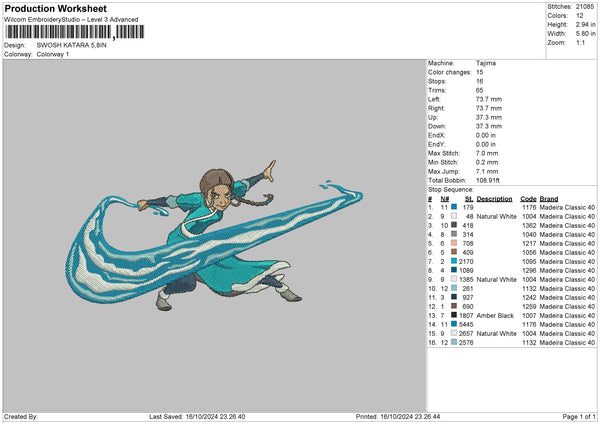Image resolution: width=600 pixels, height=424 pixels.
Task: Pick the white swatch in stop row 15
Action: 454,333
